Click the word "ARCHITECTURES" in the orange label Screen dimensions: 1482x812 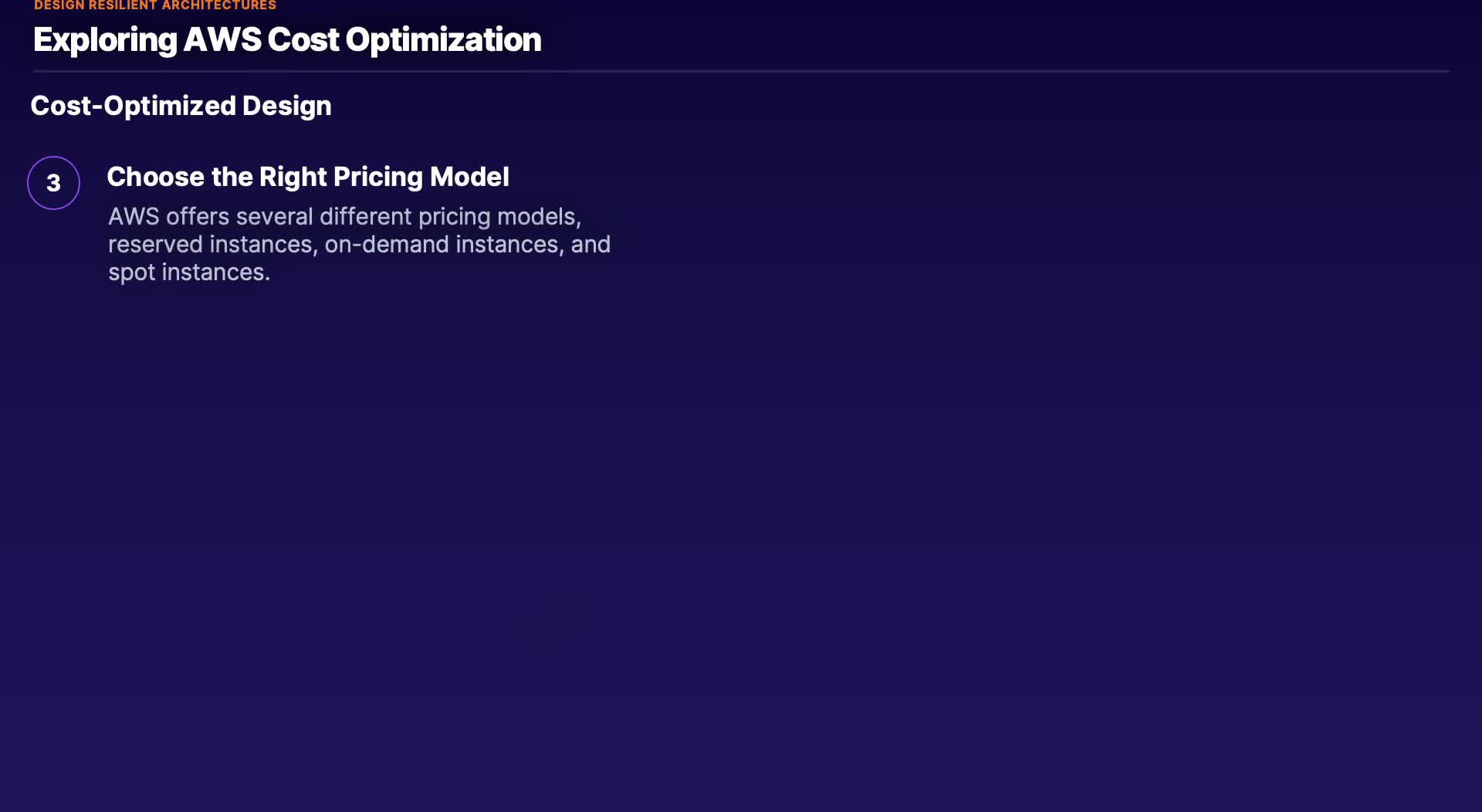tap(218, 5)
